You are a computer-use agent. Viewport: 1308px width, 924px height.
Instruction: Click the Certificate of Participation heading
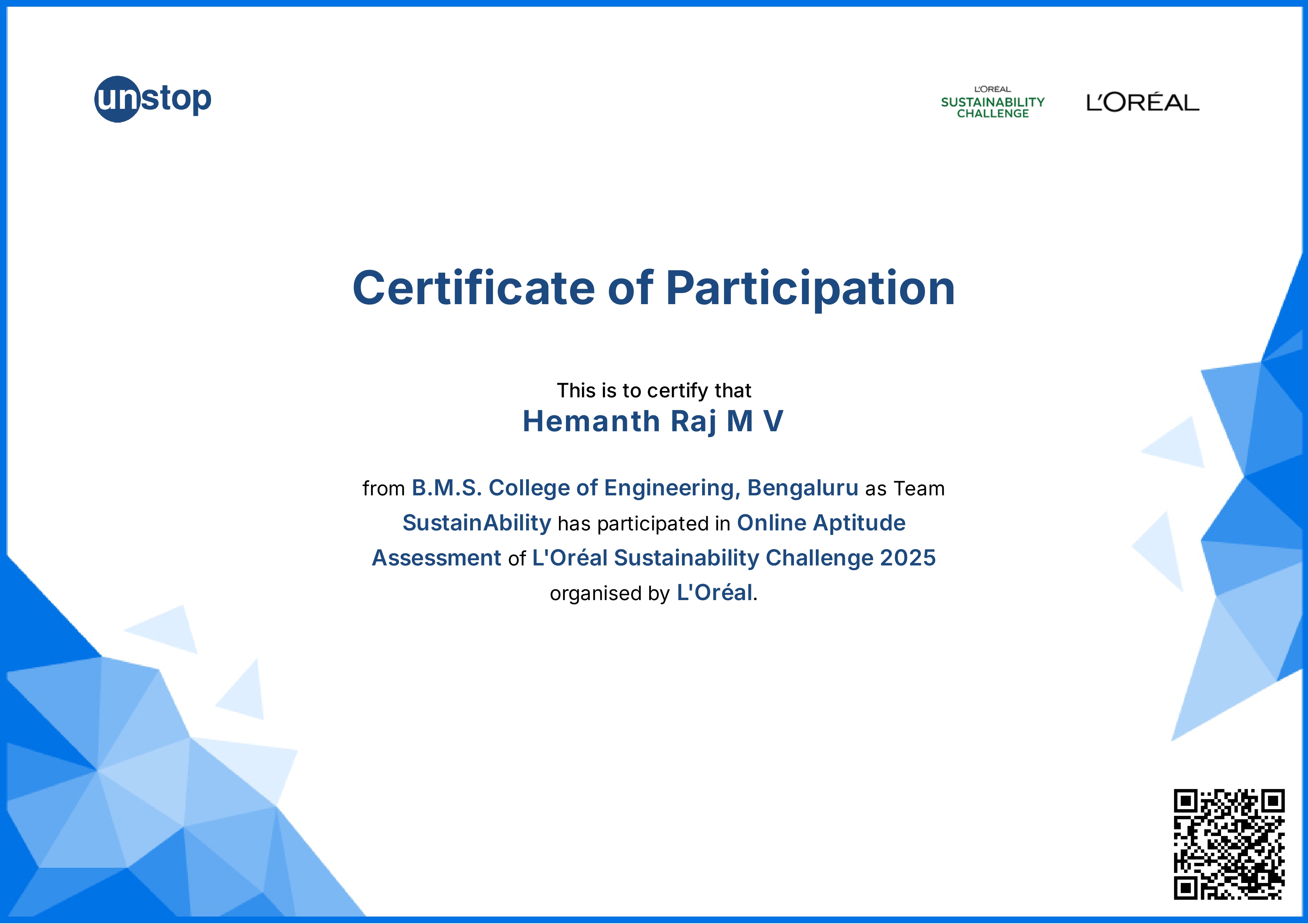coord(653,288)
